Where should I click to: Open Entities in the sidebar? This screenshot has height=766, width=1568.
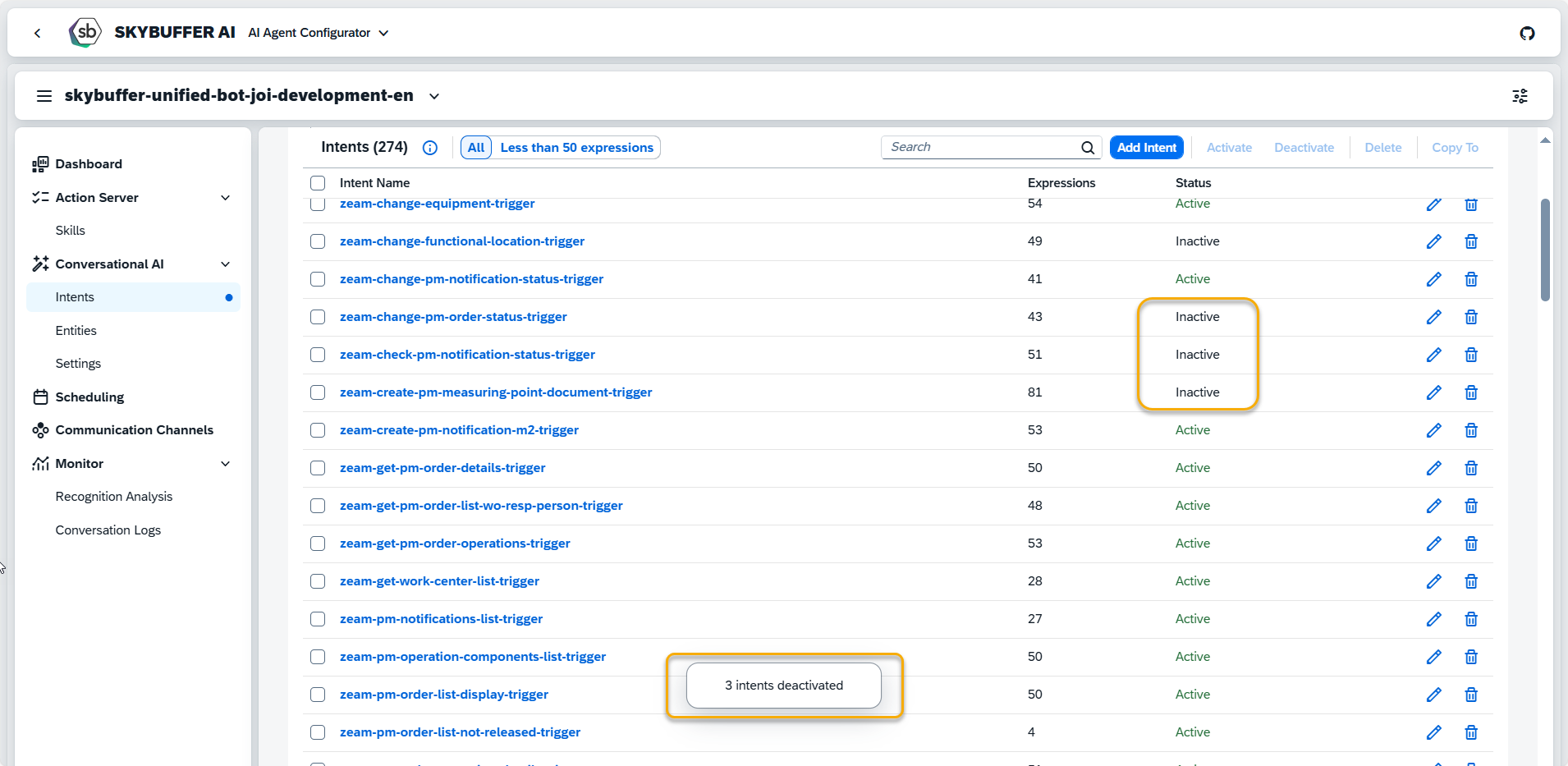[x=76, y=330]
